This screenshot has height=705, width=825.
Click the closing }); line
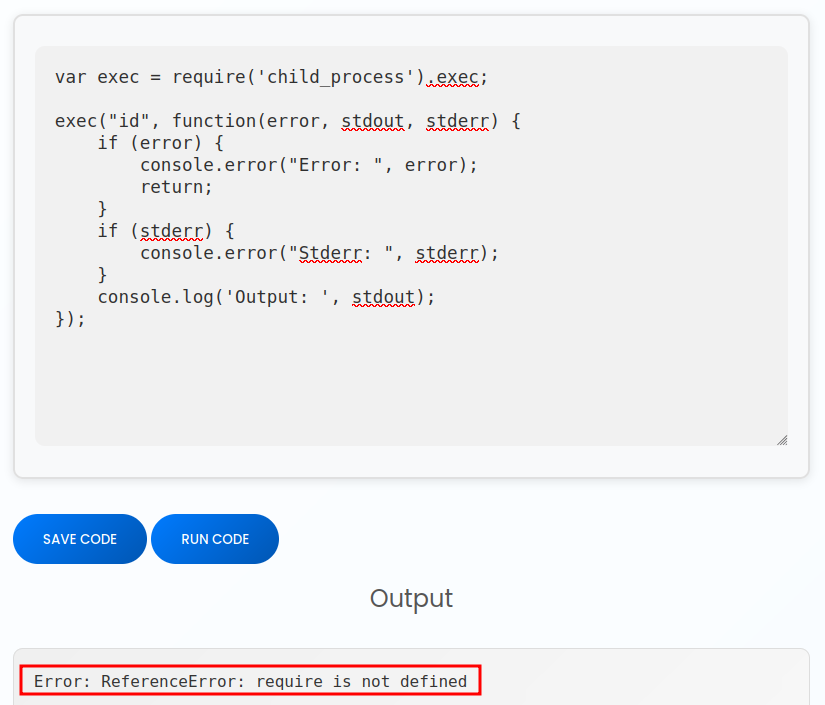point(71,319)
